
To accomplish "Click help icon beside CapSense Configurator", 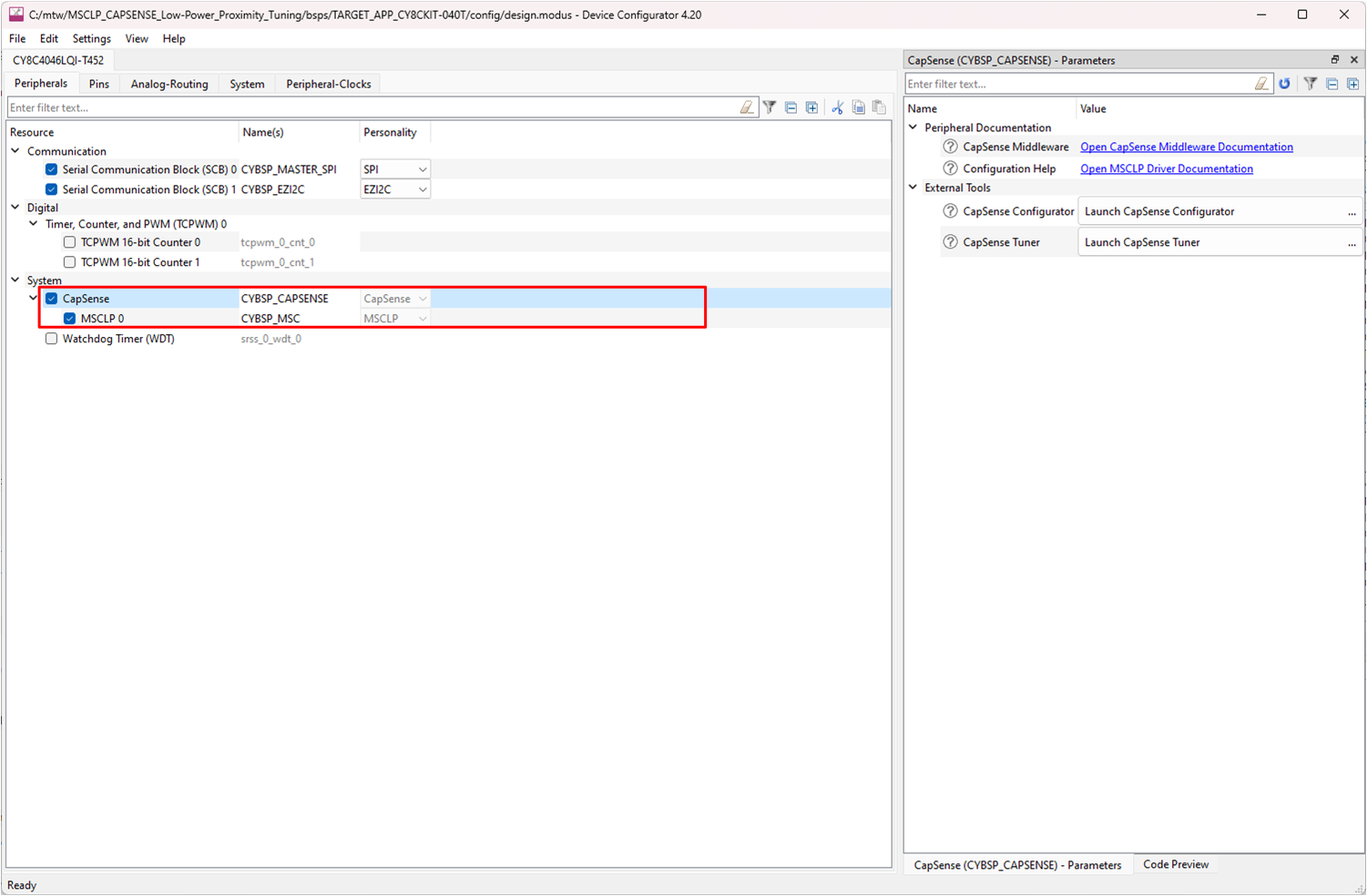I will tap(950, 211).
